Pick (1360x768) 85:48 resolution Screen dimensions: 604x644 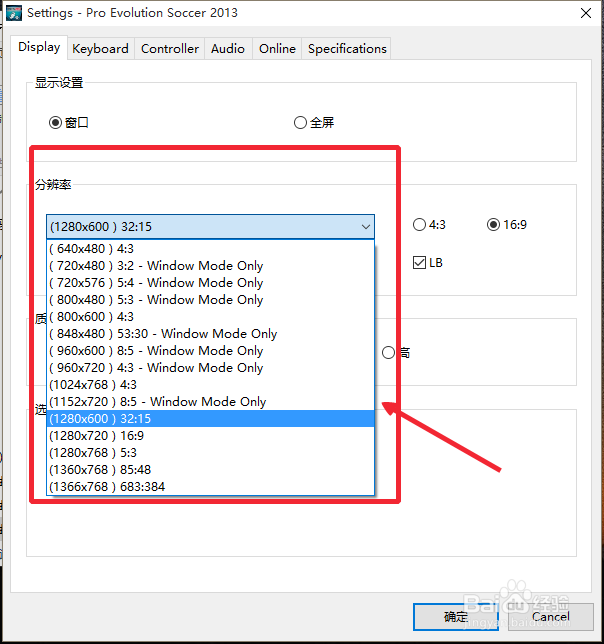[211, 469]
